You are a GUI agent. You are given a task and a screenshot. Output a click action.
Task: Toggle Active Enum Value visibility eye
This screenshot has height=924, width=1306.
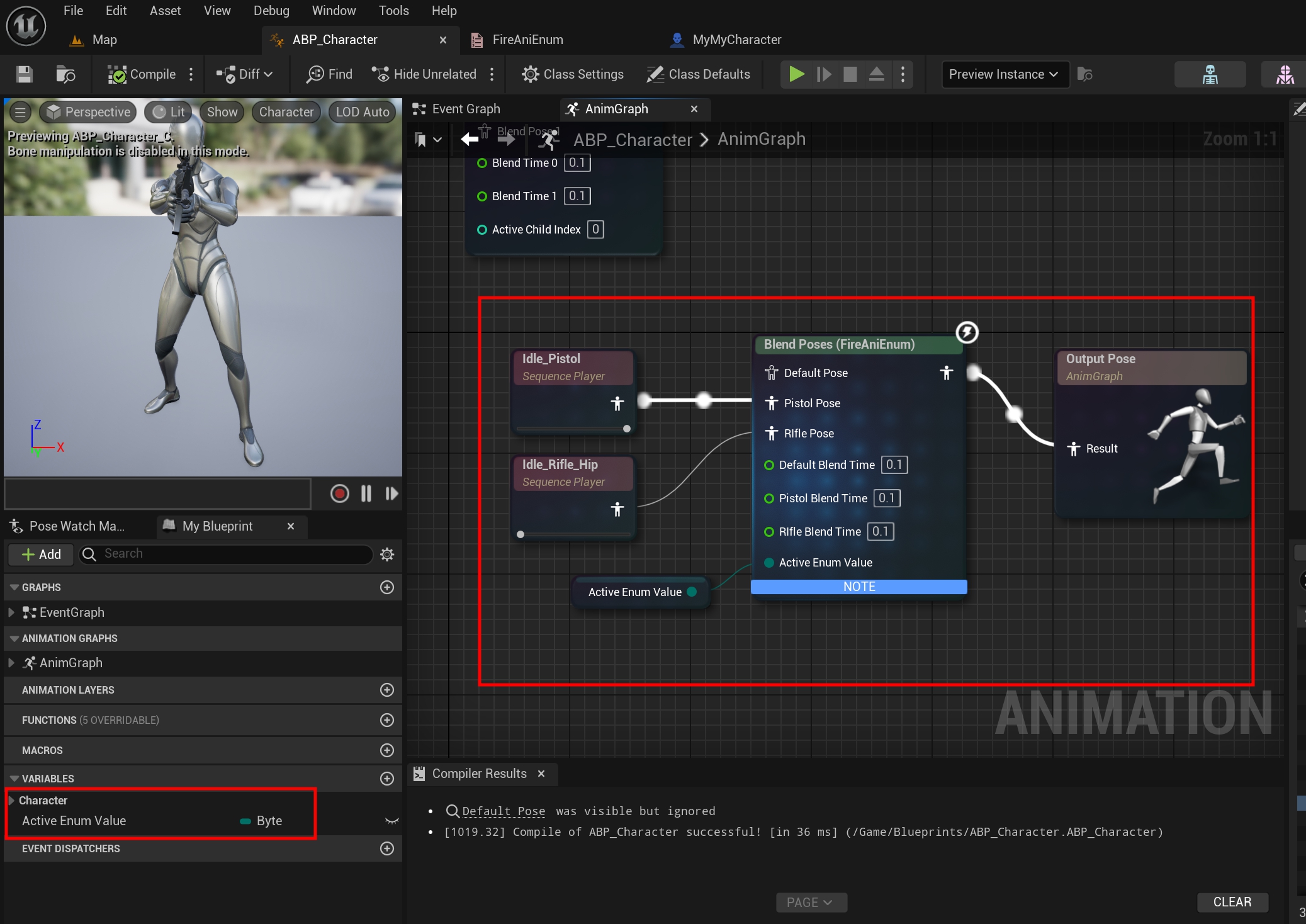pos(391,821)
